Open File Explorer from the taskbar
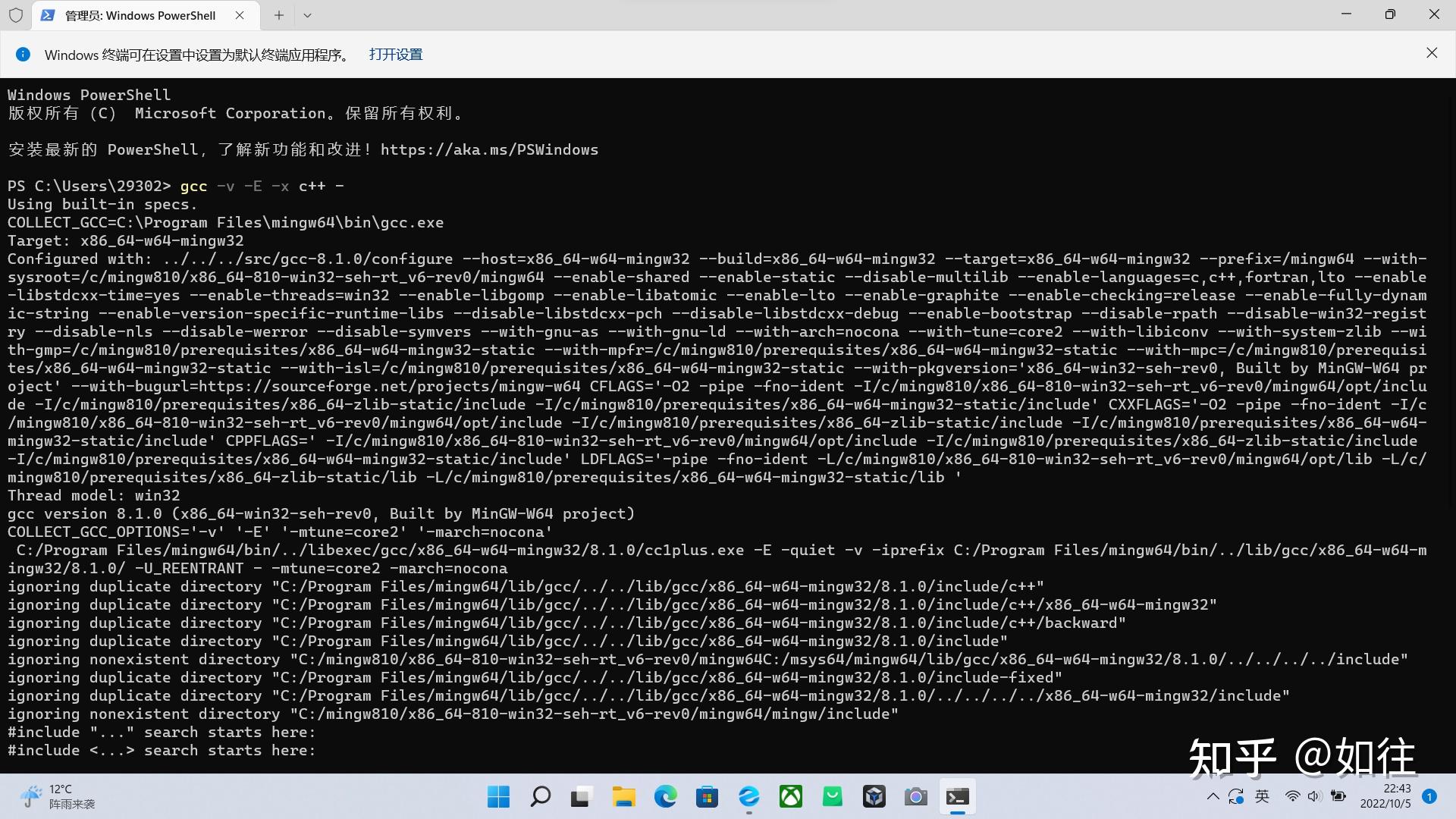Image resolution: width=1456 pixels, height=819 pixels. coord(623,796)
